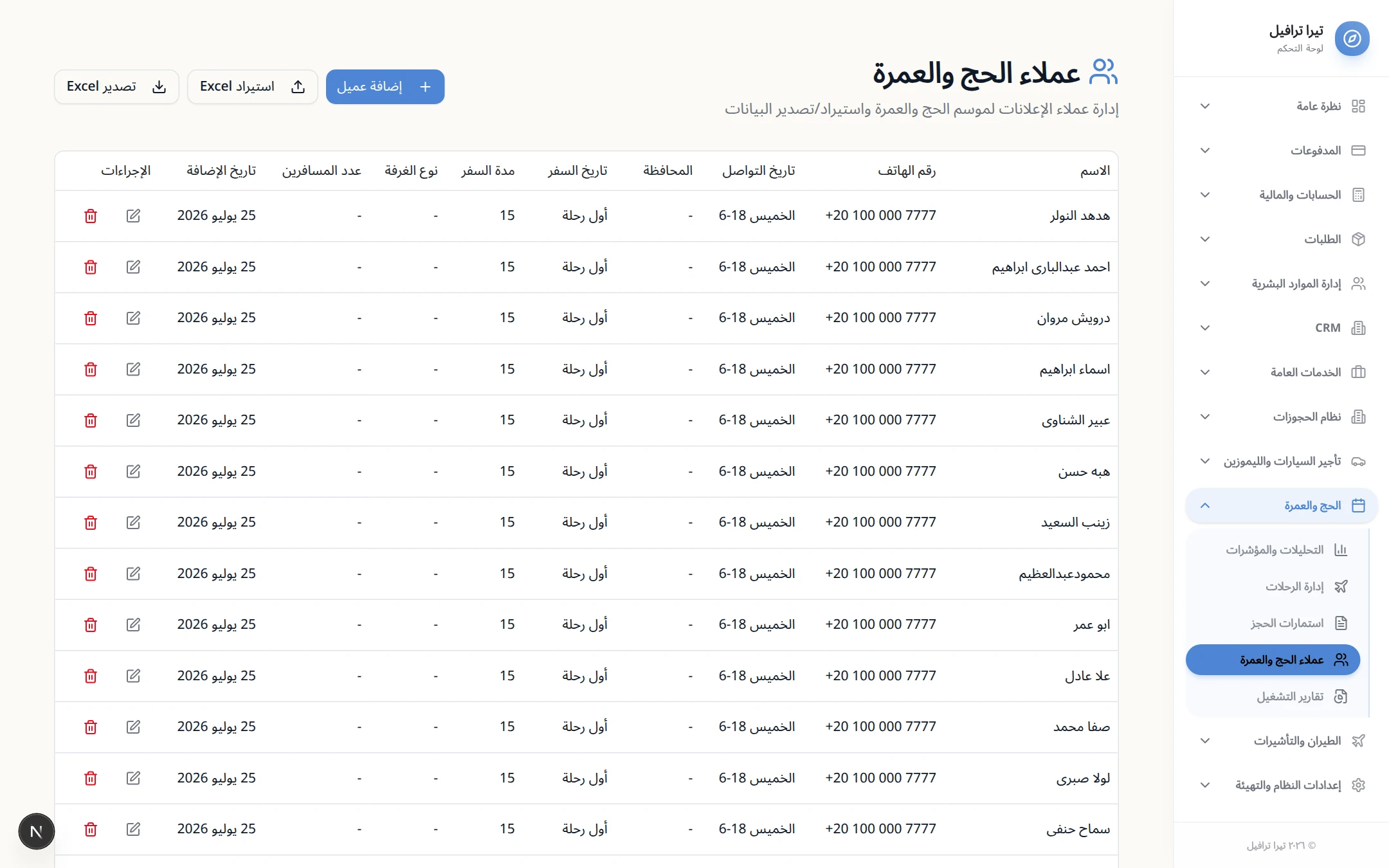Remove the زينب السعيد row
Screen dimensions: 1389x868
(x=91, y=523)
